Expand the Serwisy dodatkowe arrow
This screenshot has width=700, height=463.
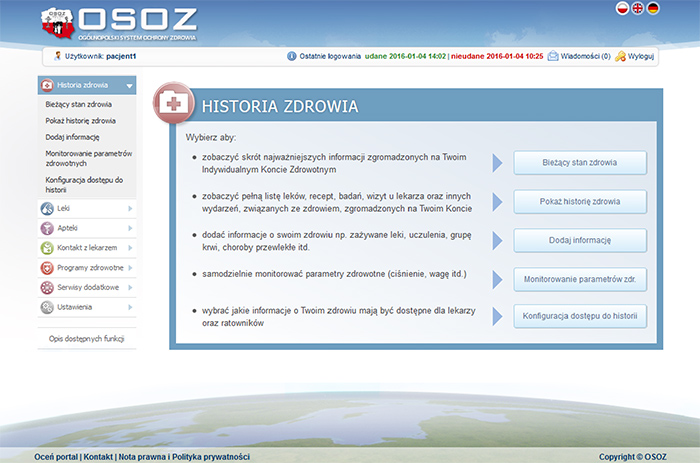[129, 288]
